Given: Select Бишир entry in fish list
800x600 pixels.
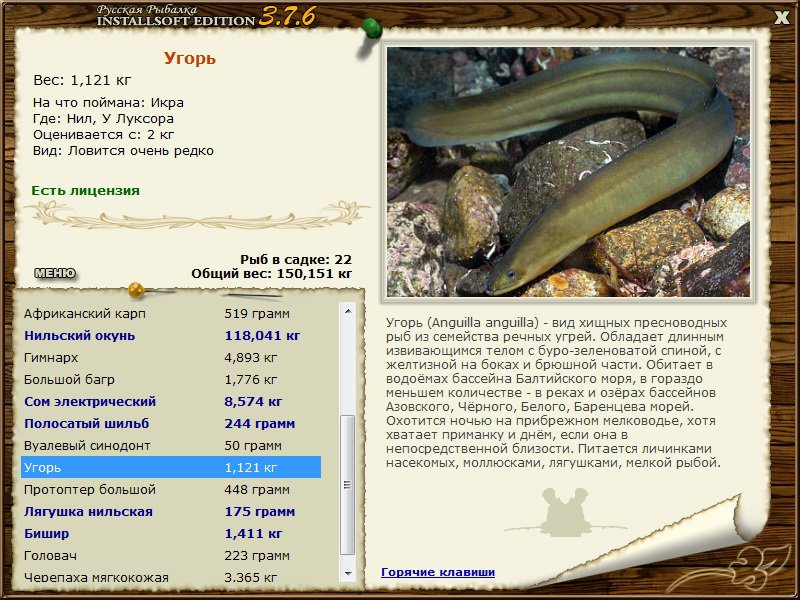Looking at the screenshot, I should pyautogui.click(x=171, y=534).
